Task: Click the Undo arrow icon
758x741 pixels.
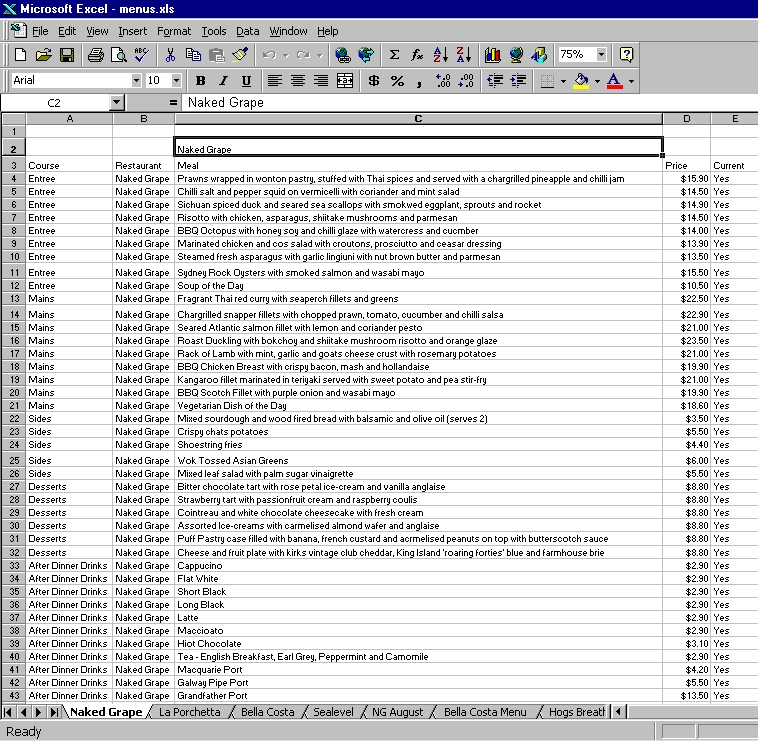Action: [x=269, y=55]
